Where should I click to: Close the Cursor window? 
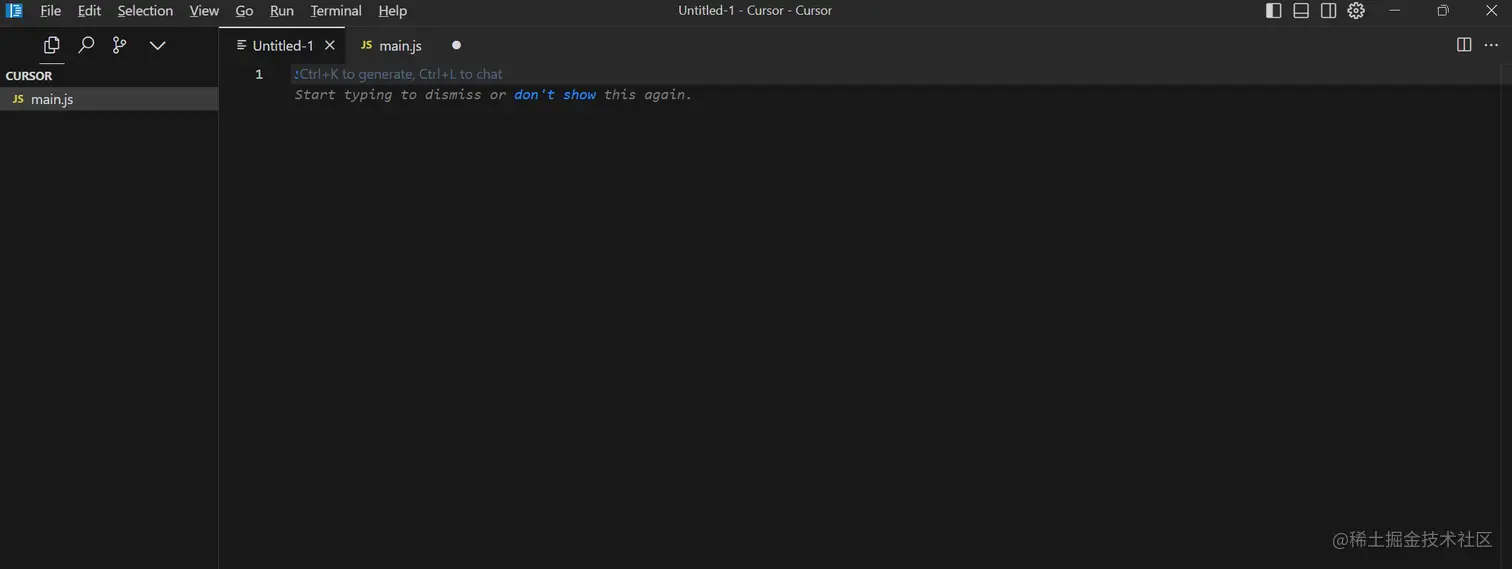click(x=1491, y=11)
